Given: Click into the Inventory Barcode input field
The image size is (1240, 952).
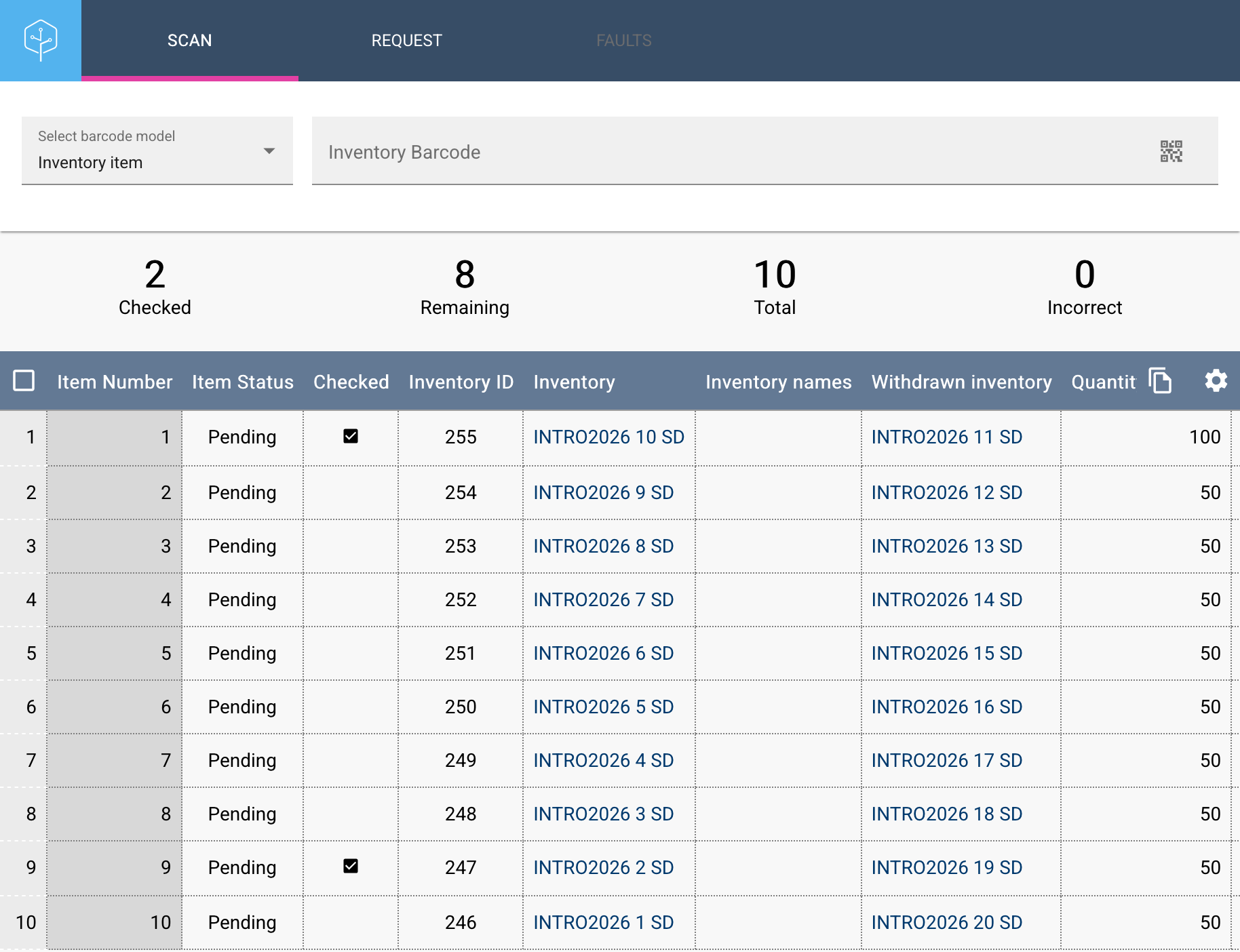Looking at the screenshot, I should click(733, 151).
